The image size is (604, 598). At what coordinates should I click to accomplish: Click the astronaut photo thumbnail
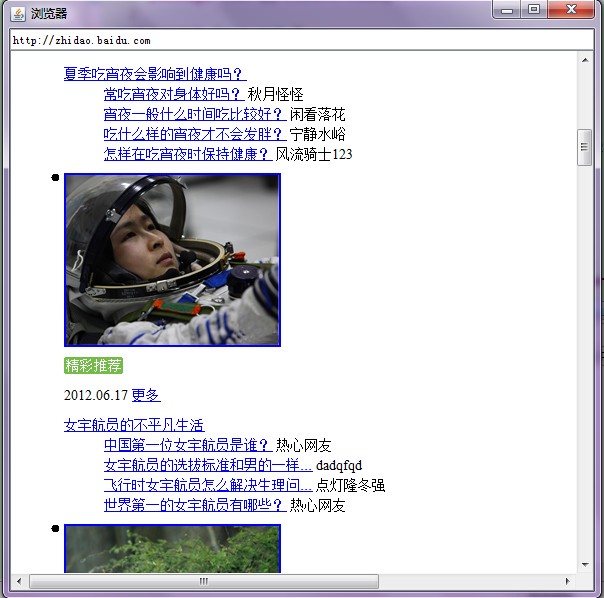172,260
